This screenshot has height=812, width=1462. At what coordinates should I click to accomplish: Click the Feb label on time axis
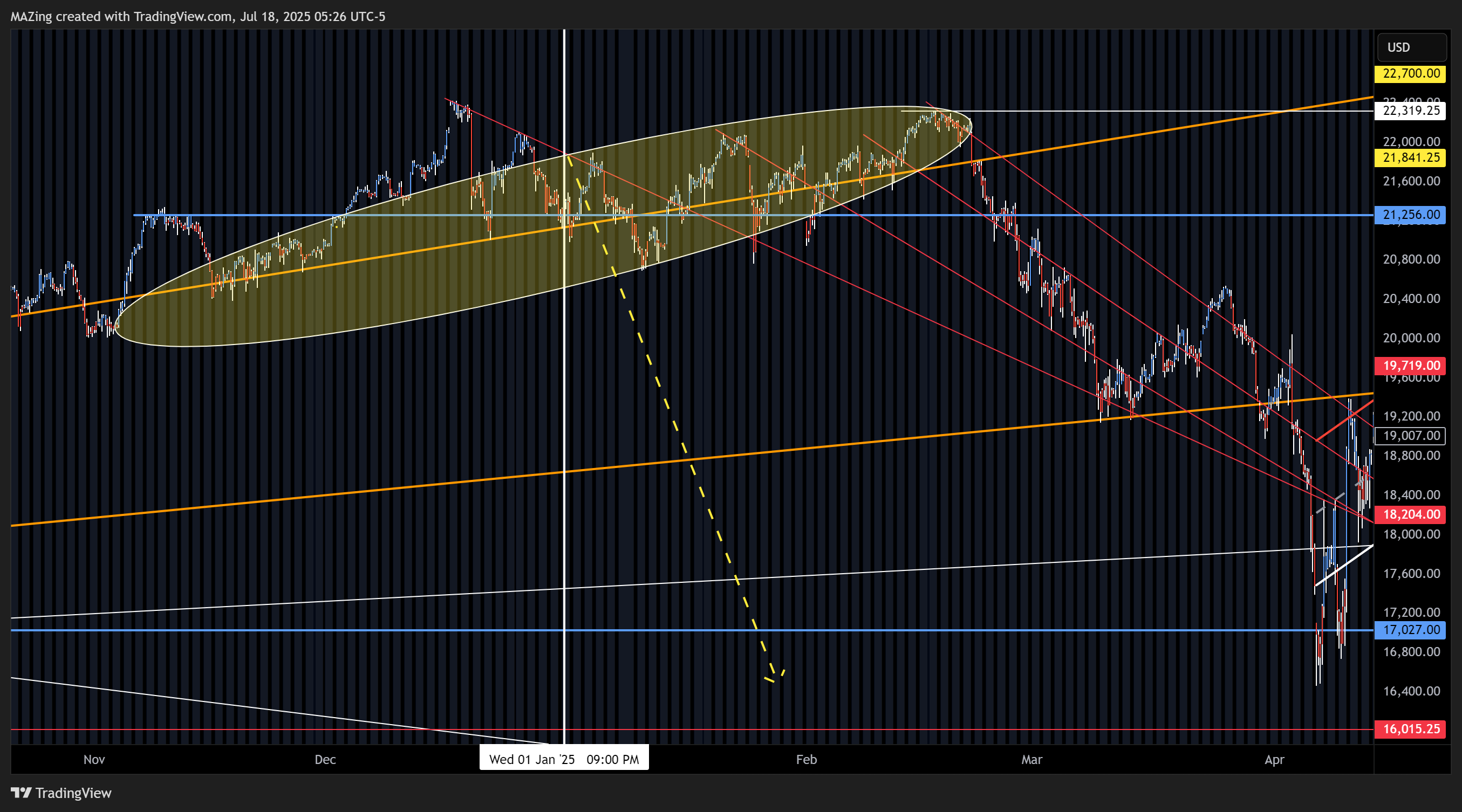pos(807,760)
